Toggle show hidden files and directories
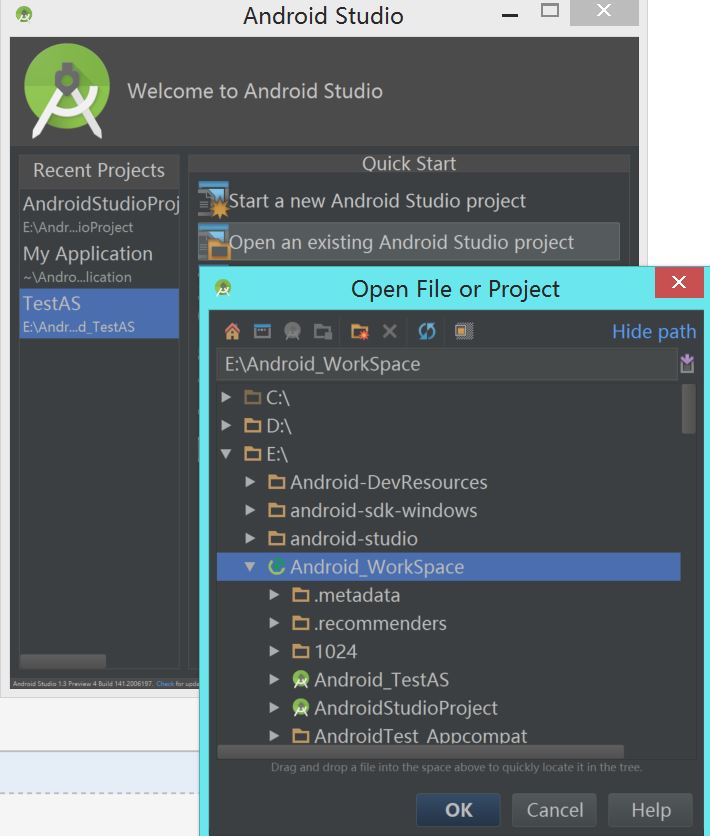Image resolution: width=710 pixels, height=836 pixels. coord(464,331)
